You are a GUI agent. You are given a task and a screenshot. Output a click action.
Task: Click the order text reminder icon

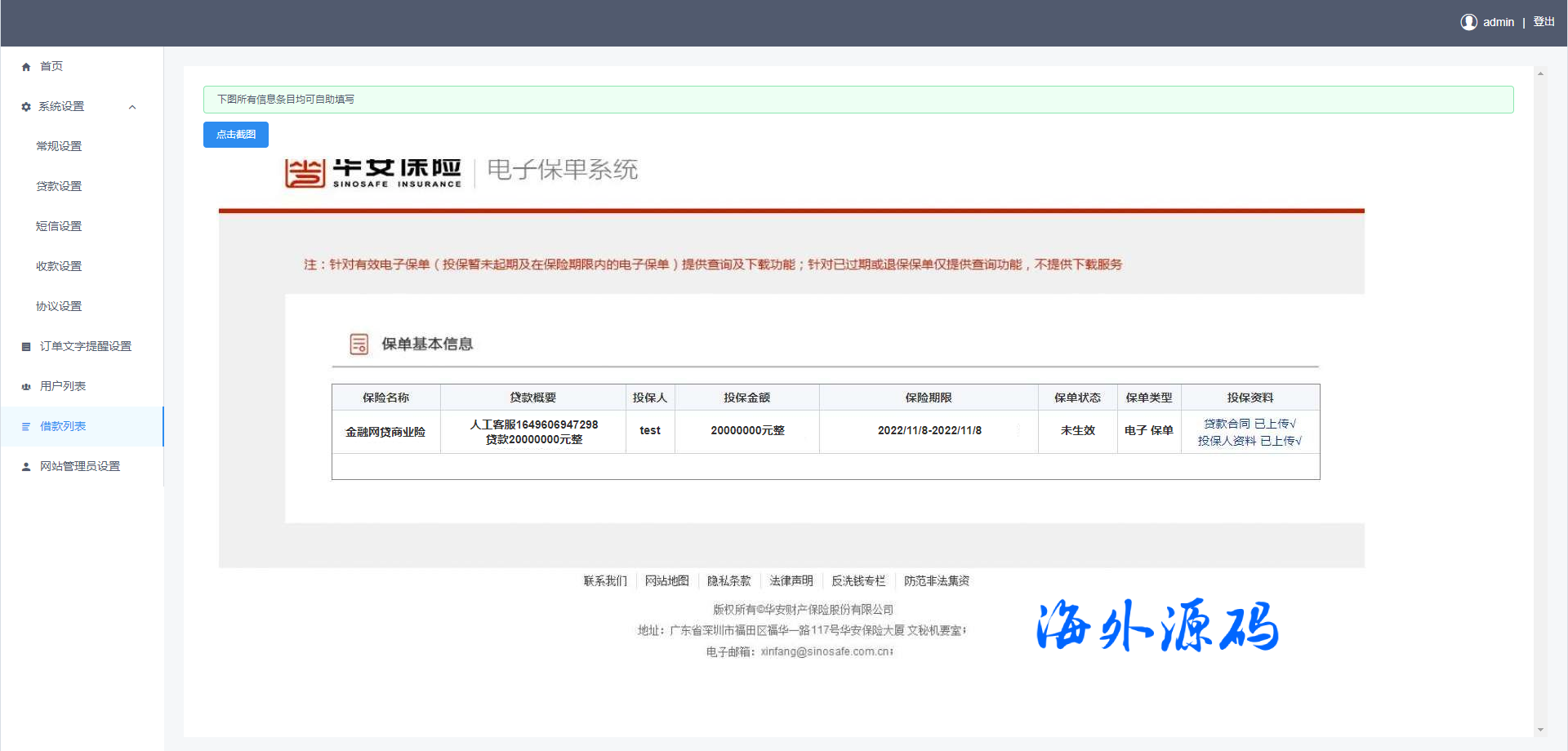(x=26, y=347)
